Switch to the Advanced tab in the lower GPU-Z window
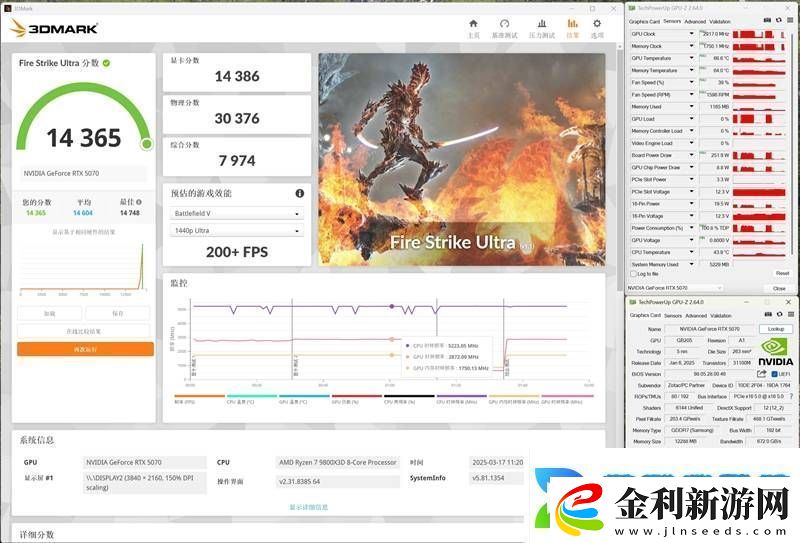Screen dimensions: 800x543 coord(696,315)
